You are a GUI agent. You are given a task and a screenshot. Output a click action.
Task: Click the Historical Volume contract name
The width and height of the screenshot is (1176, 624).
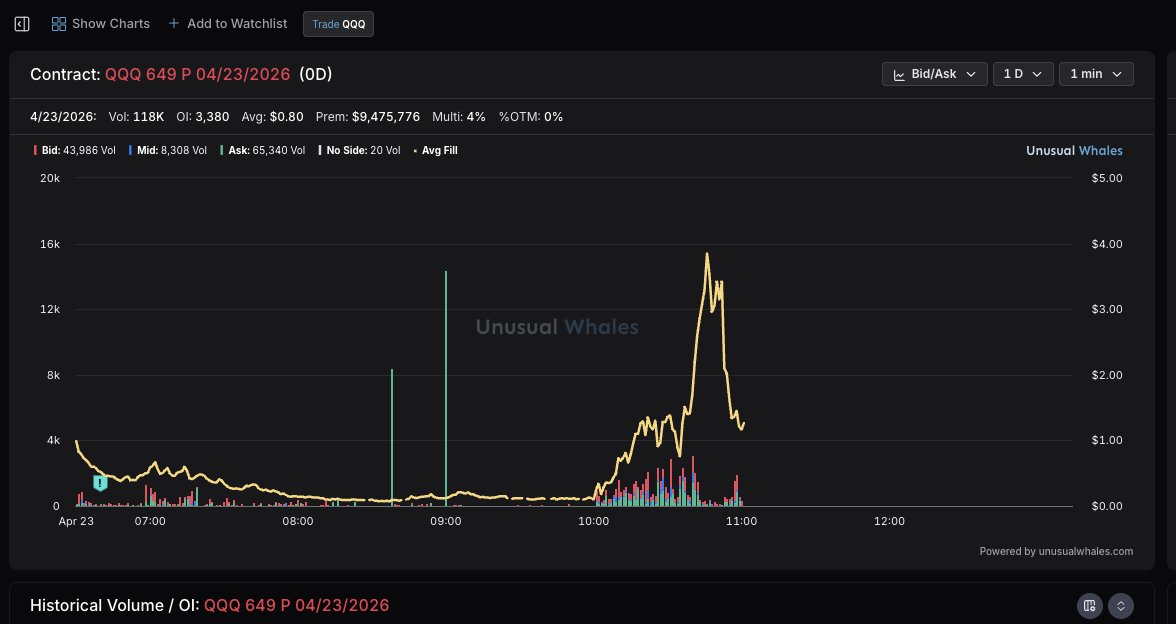click(296, 605)
